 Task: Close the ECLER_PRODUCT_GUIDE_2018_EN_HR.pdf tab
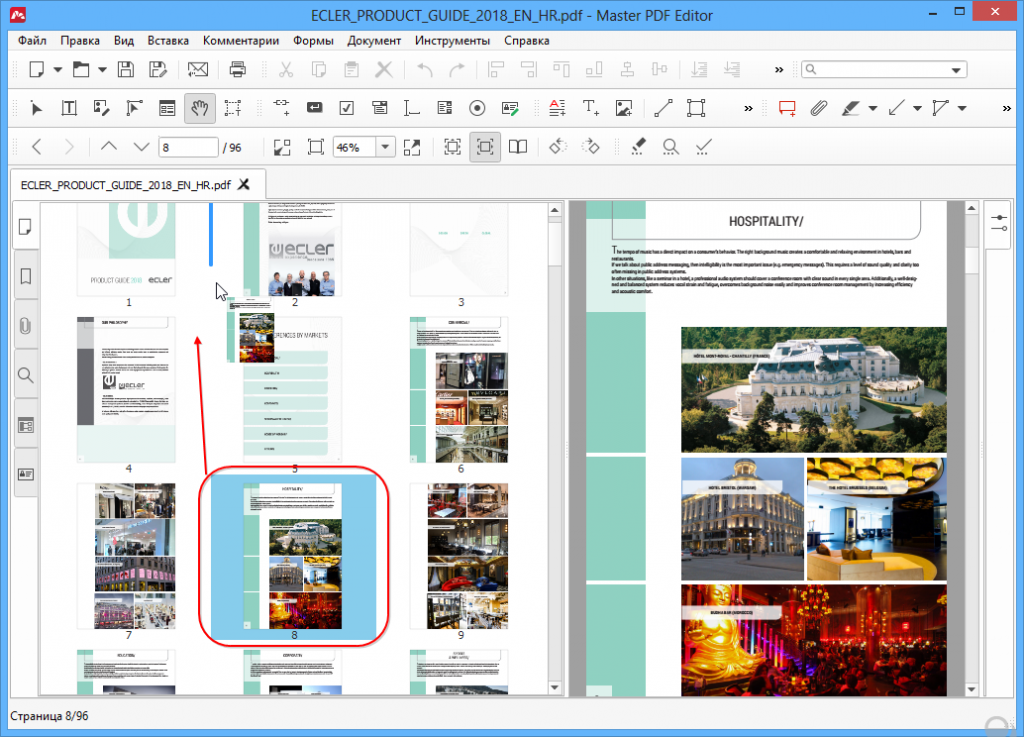(x=244, y=184)
